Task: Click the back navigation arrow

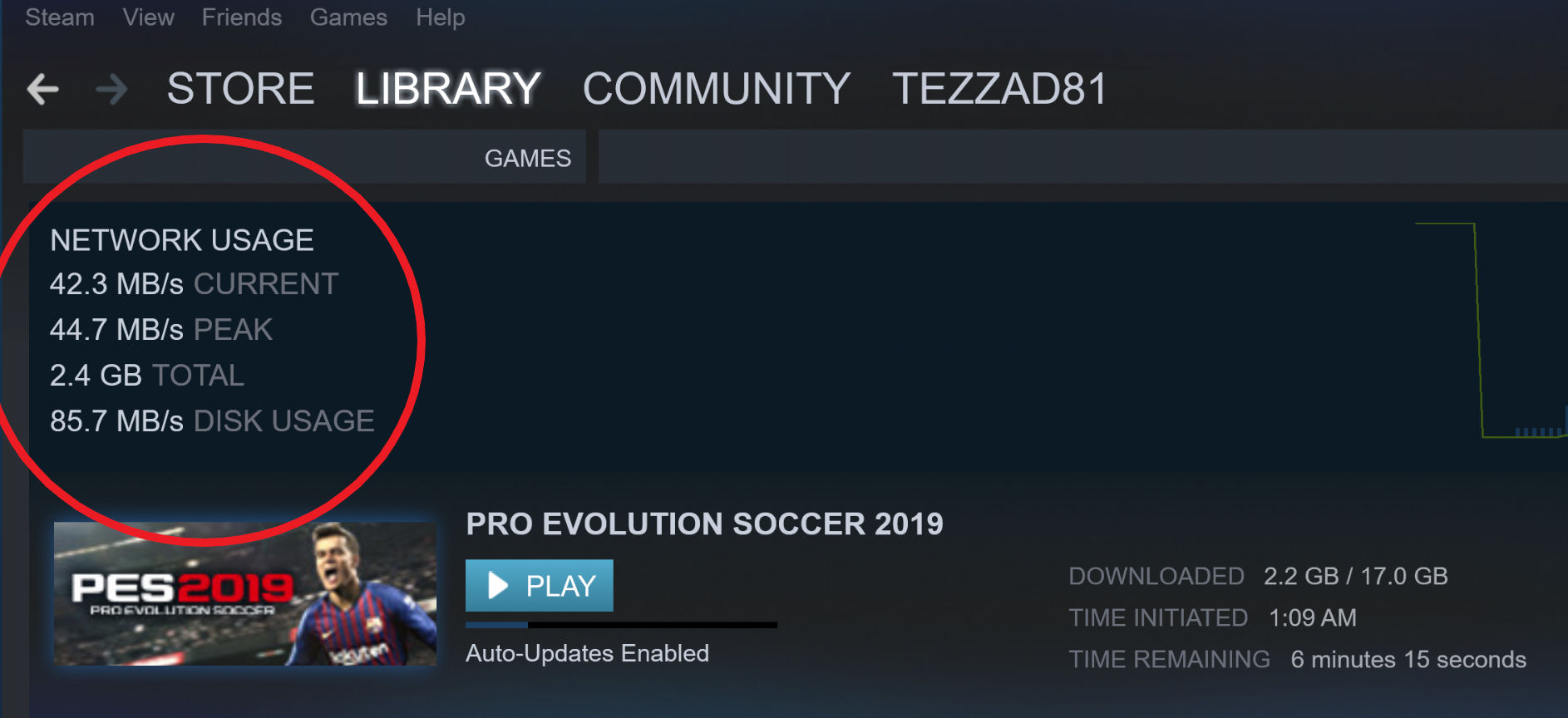Action: coord(43,89)
